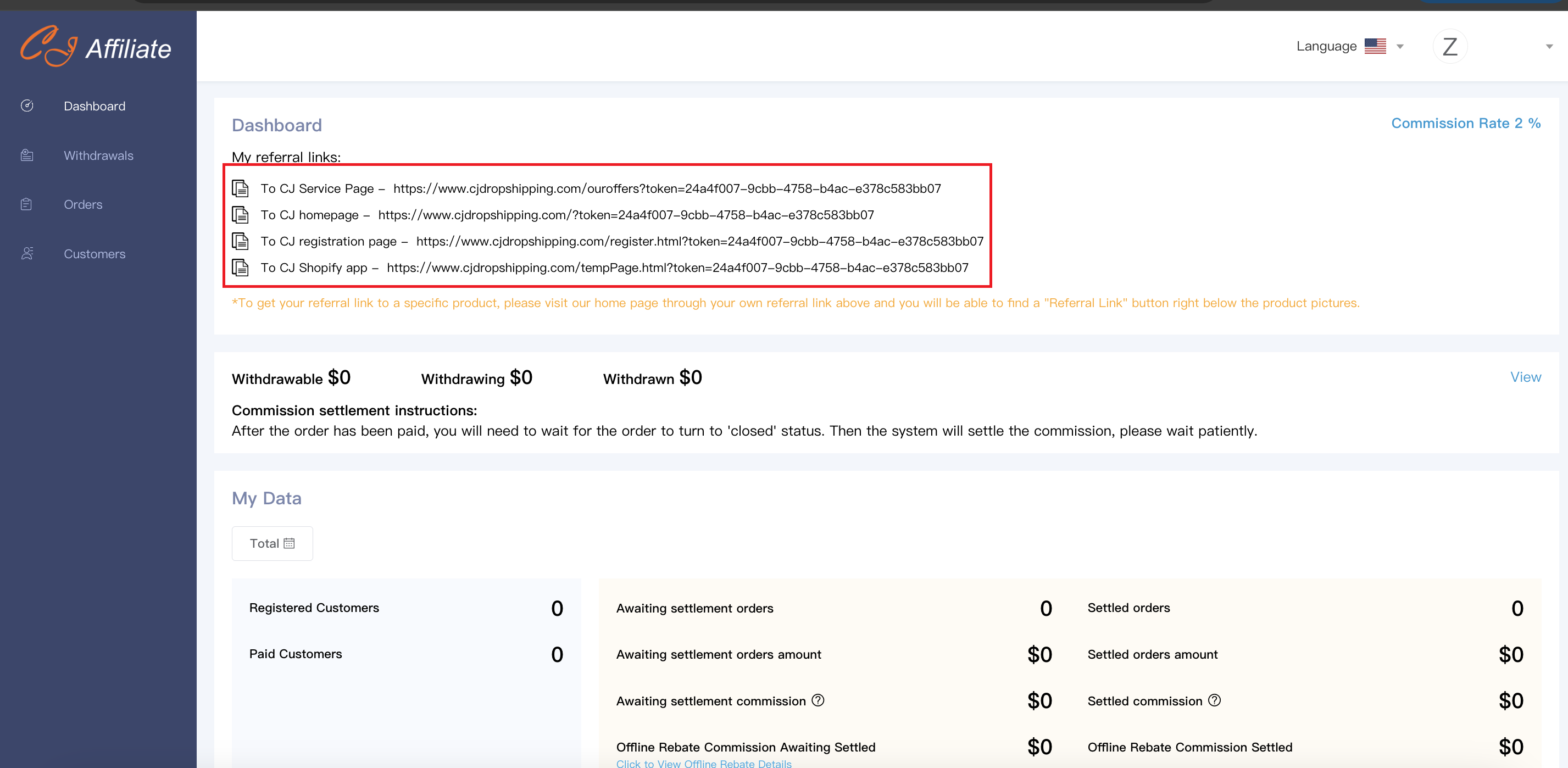This screenshot has width=1568, height=768.
Task: Open the Total date range picker
Action: pyautogui.click(x=272, y=543)
